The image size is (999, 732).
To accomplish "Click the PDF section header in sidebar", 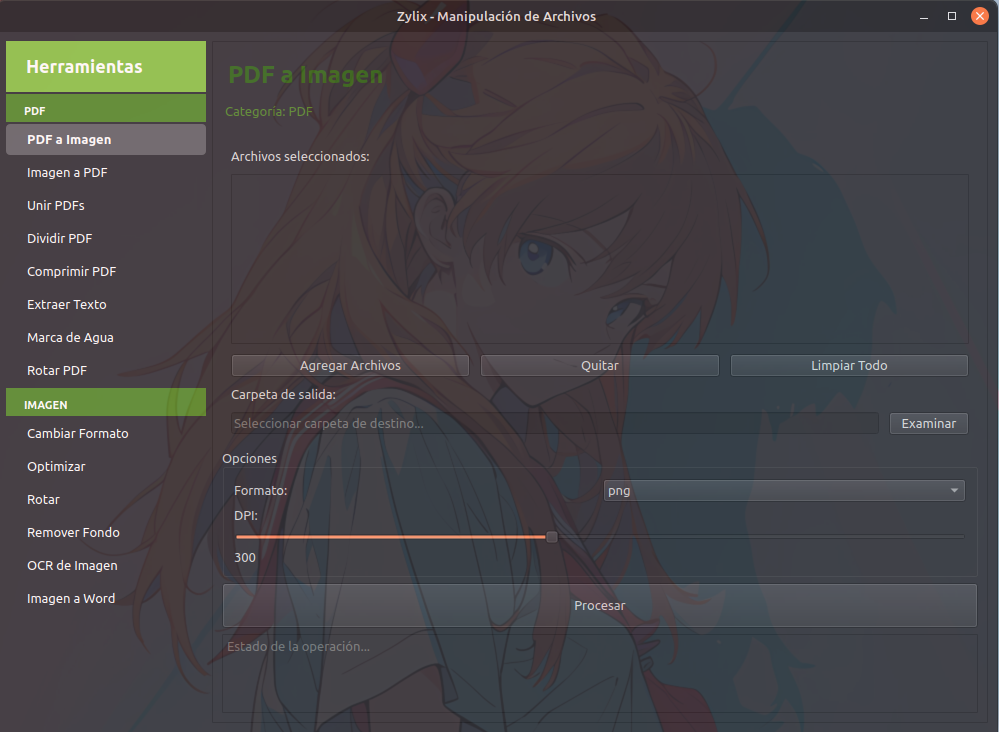I will 106,108.
